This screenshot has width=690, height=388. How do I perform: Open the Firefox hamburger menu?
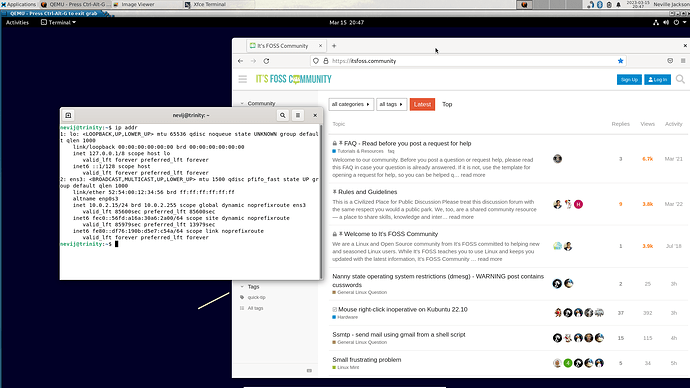[x=683, y=61]
